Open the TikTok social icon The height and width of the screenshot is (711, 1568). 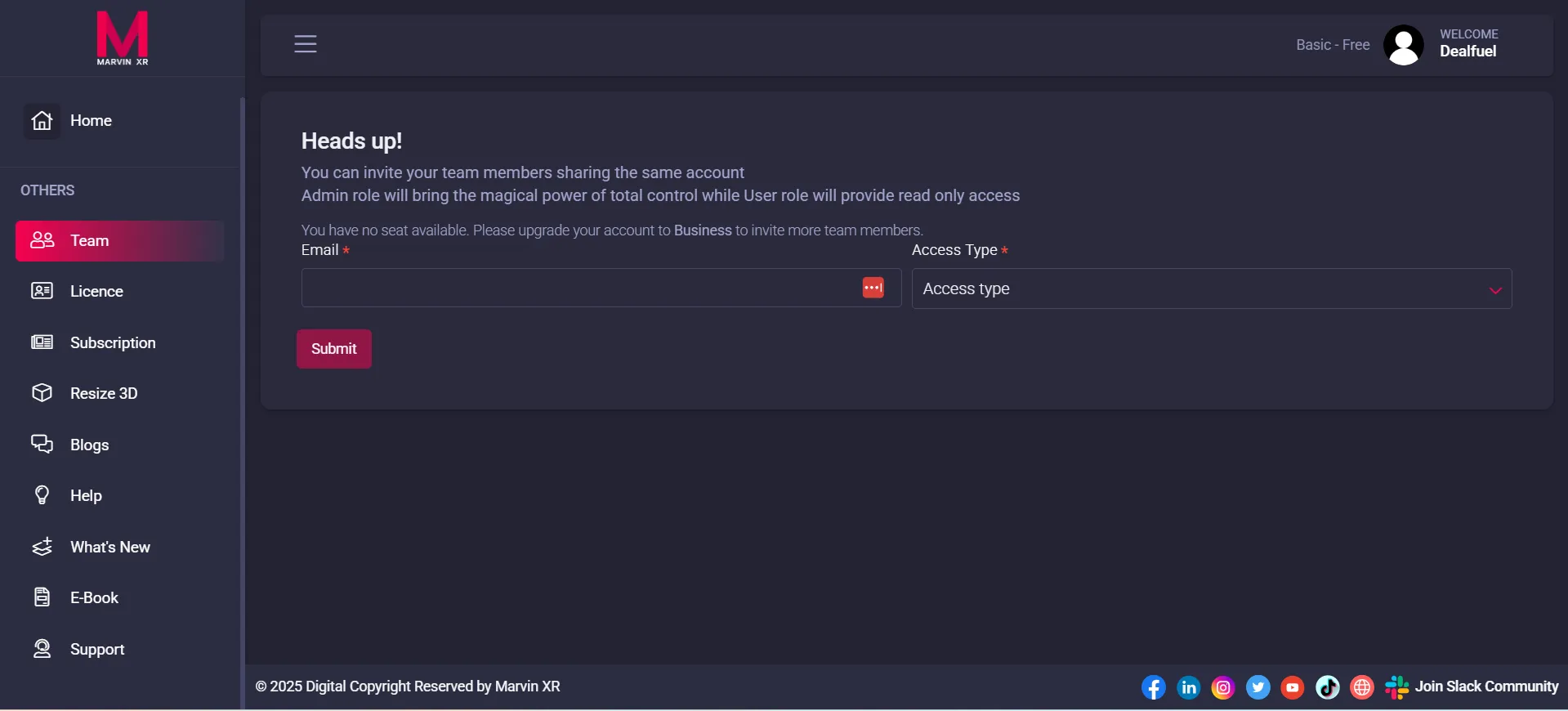[x=1328, y=687]
